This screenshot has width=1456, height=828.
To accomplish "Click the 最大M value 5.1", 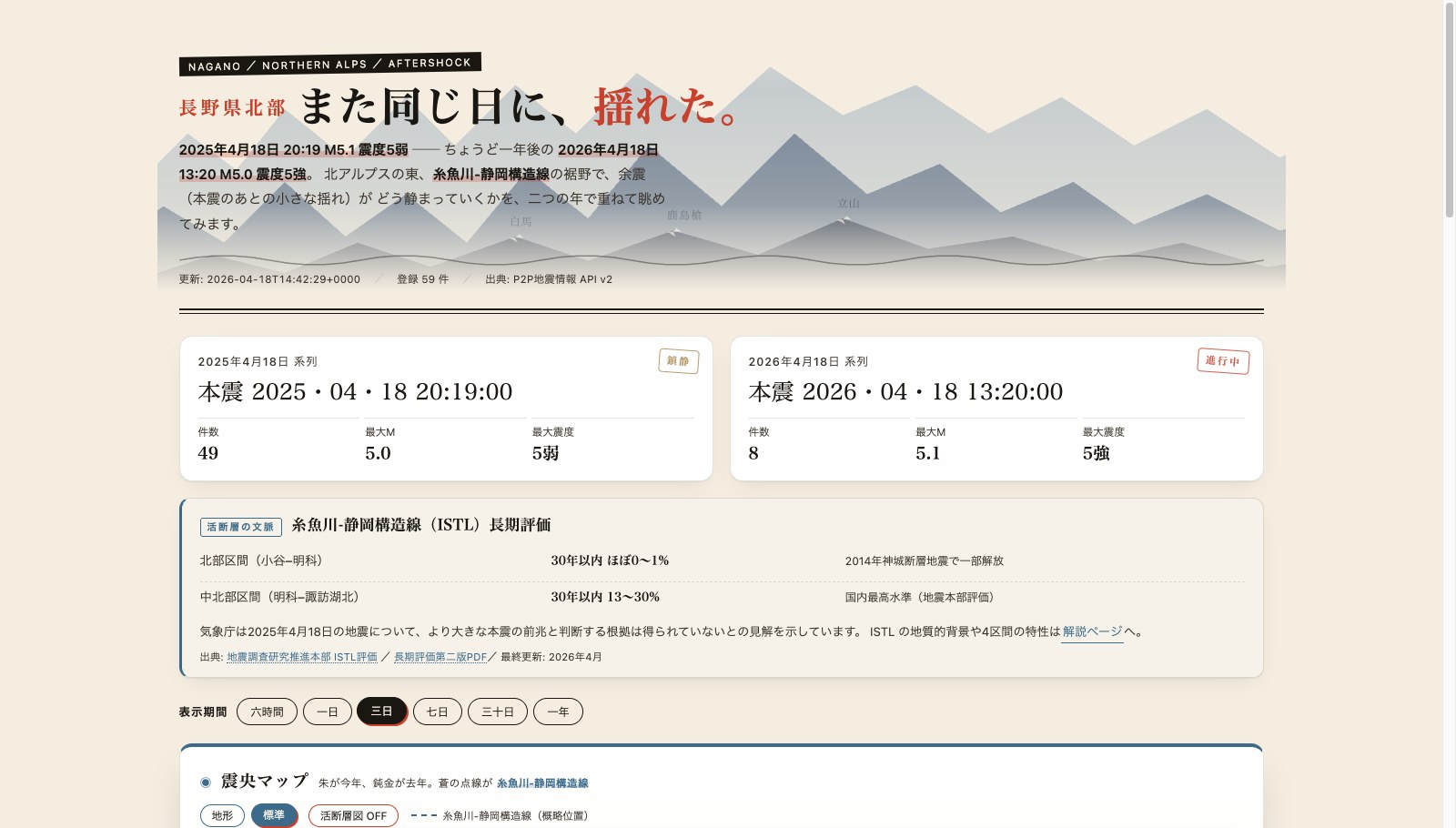I will coord(928,453).
